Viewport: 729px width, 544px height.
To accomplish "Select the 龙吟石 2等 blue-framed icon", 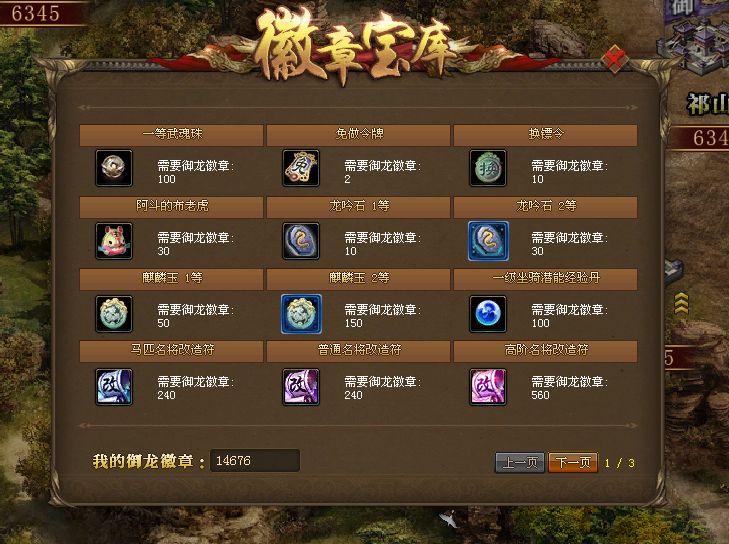I will pos(488,241).
